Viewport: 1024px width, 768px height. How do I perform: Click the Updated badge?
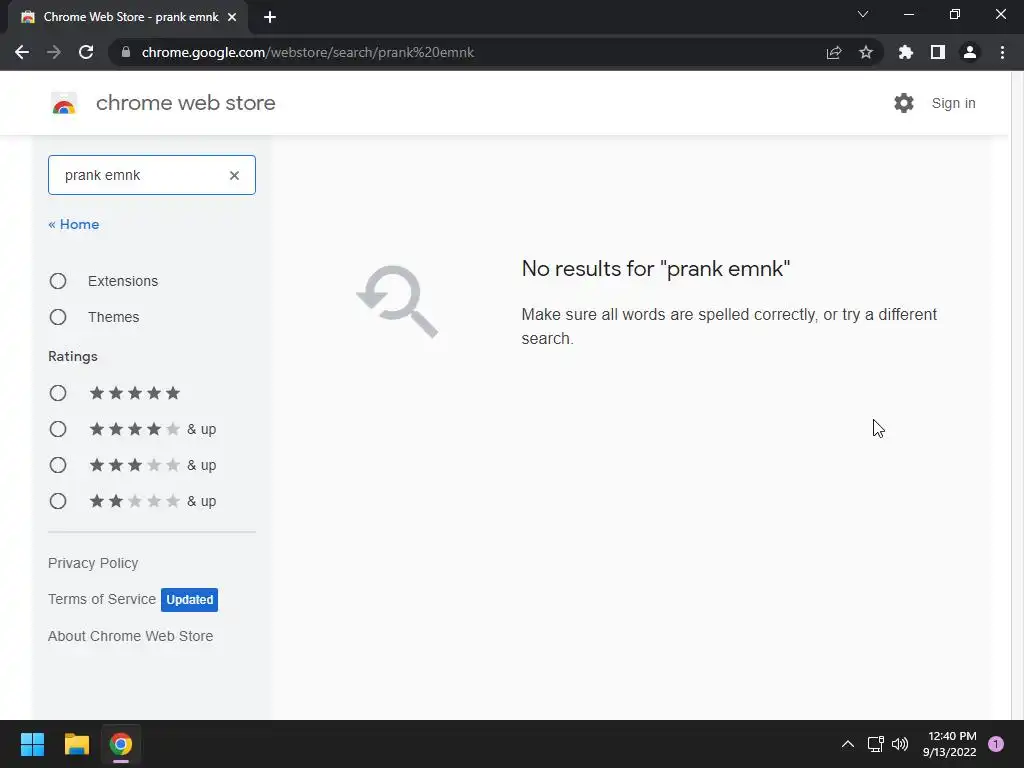pos(189,600)
